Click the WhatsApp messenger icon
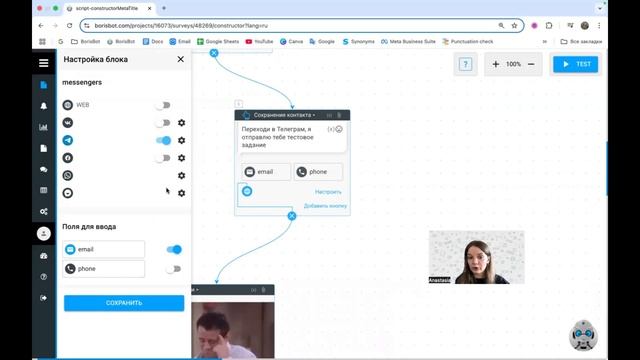The width and height of the screenshot is (640, 360). [68, 176]
